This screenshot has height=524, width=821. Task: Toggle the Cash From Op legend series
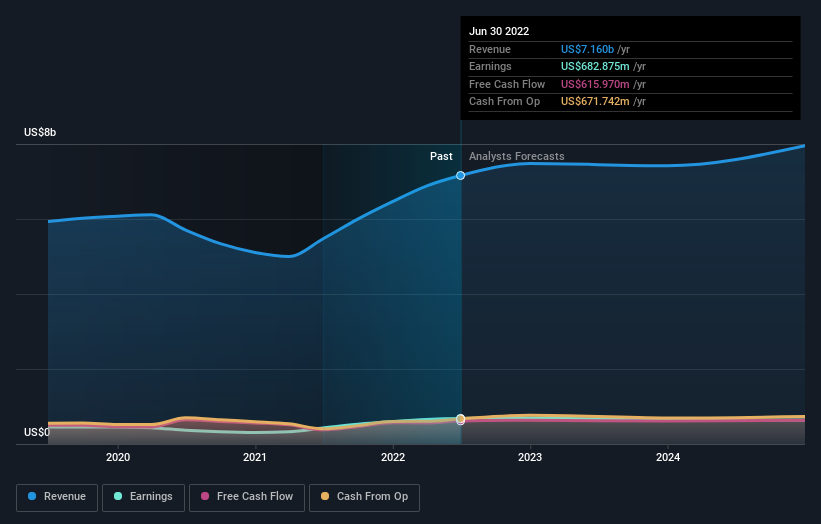pos(364,497)
